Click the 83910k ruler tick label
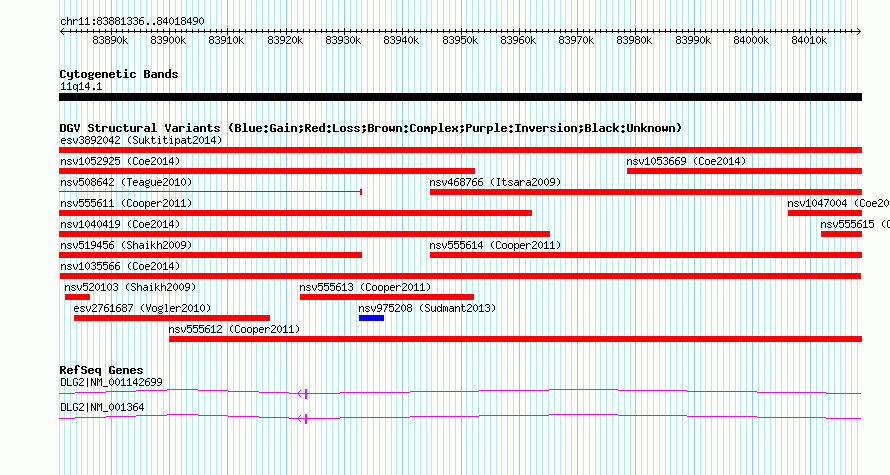 pyautogui.click(x=226, y=40)
